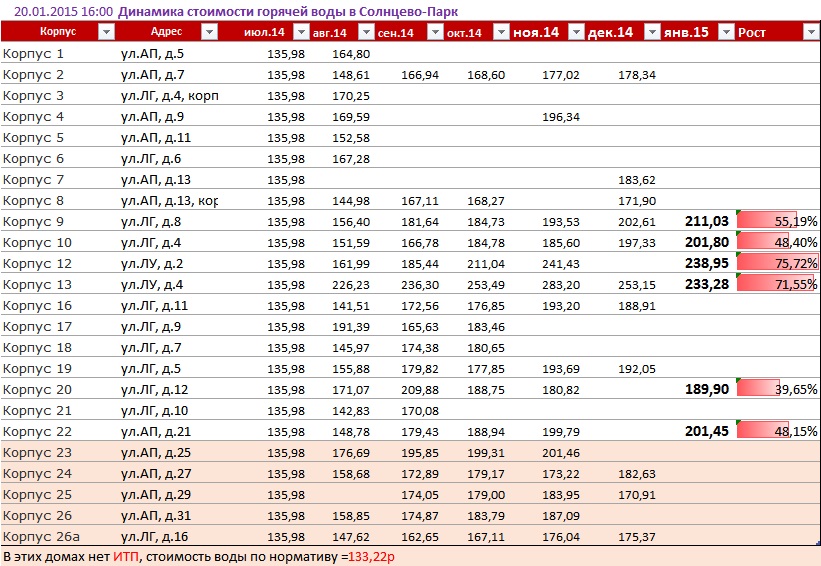Open the окт.14 column filter dropdown
821x566 pixels.
[x=501, y=32]
